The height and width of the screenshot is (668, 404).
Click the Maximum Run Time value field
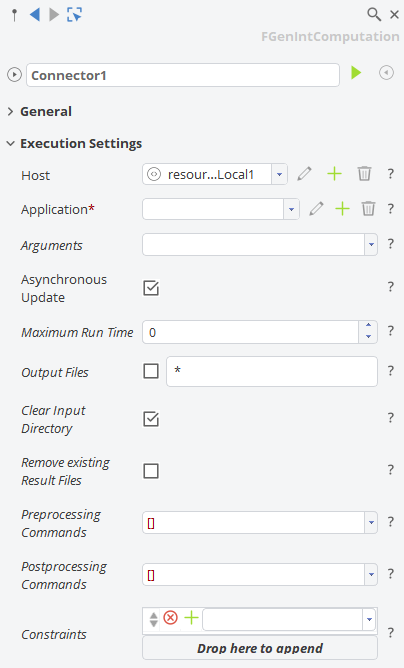(251, 332)
